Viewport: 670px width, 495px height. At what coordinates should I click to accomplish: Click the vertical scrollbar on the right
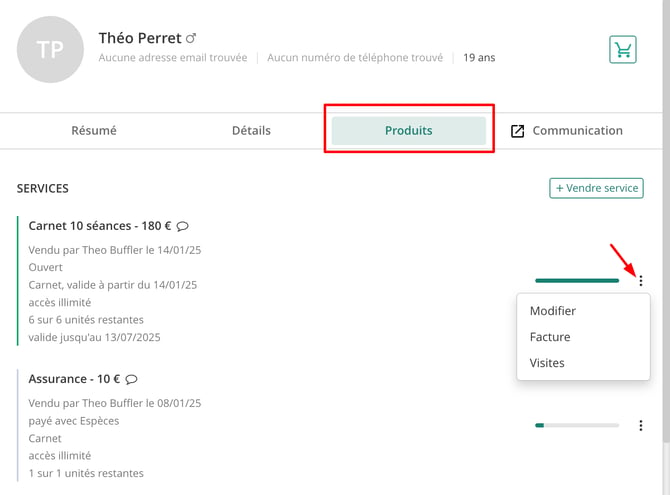pos(666,222)
